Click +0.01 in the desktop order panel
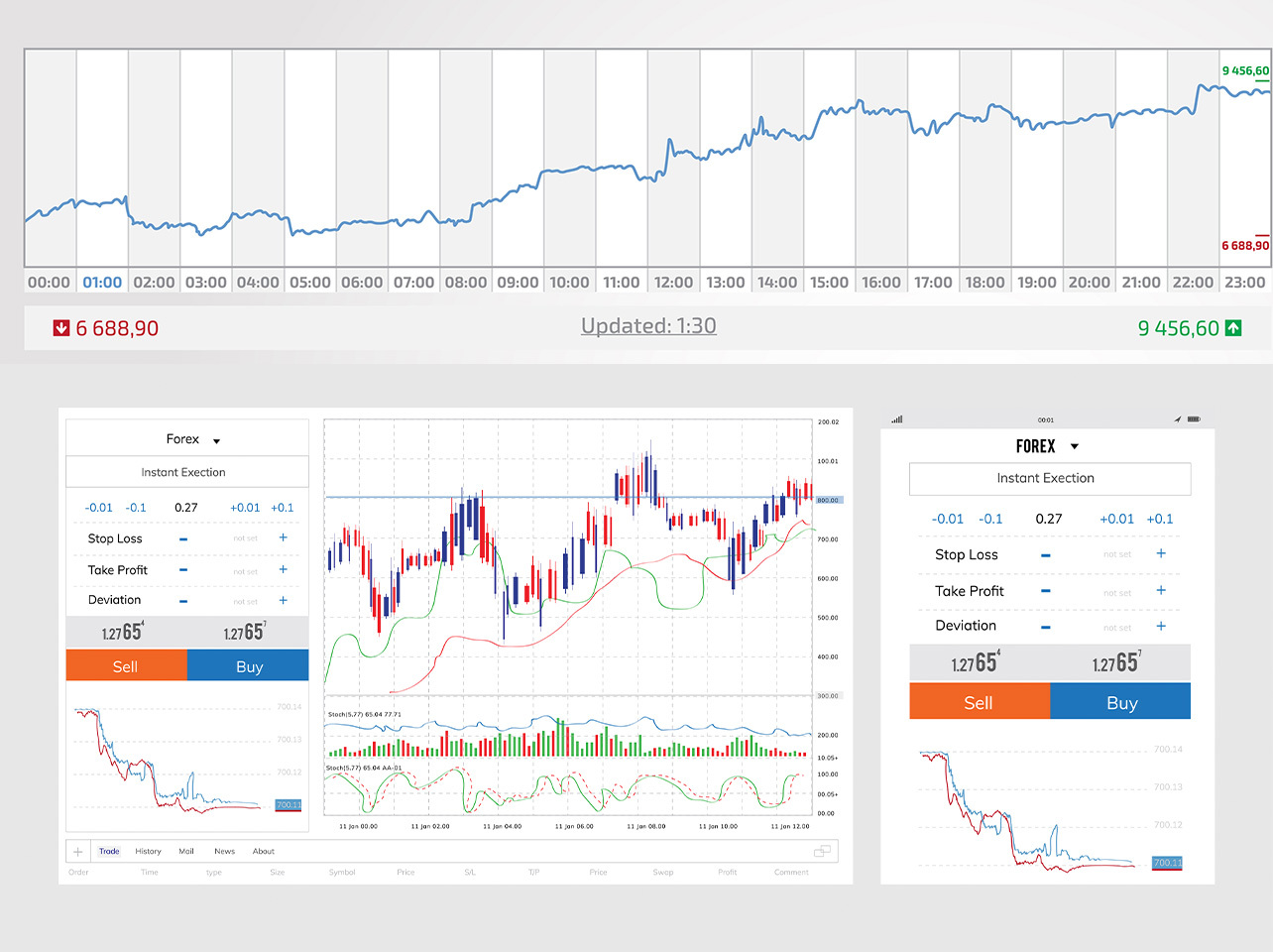The height and width of the screenshot is (952, 1273). (x=245, y=508)
